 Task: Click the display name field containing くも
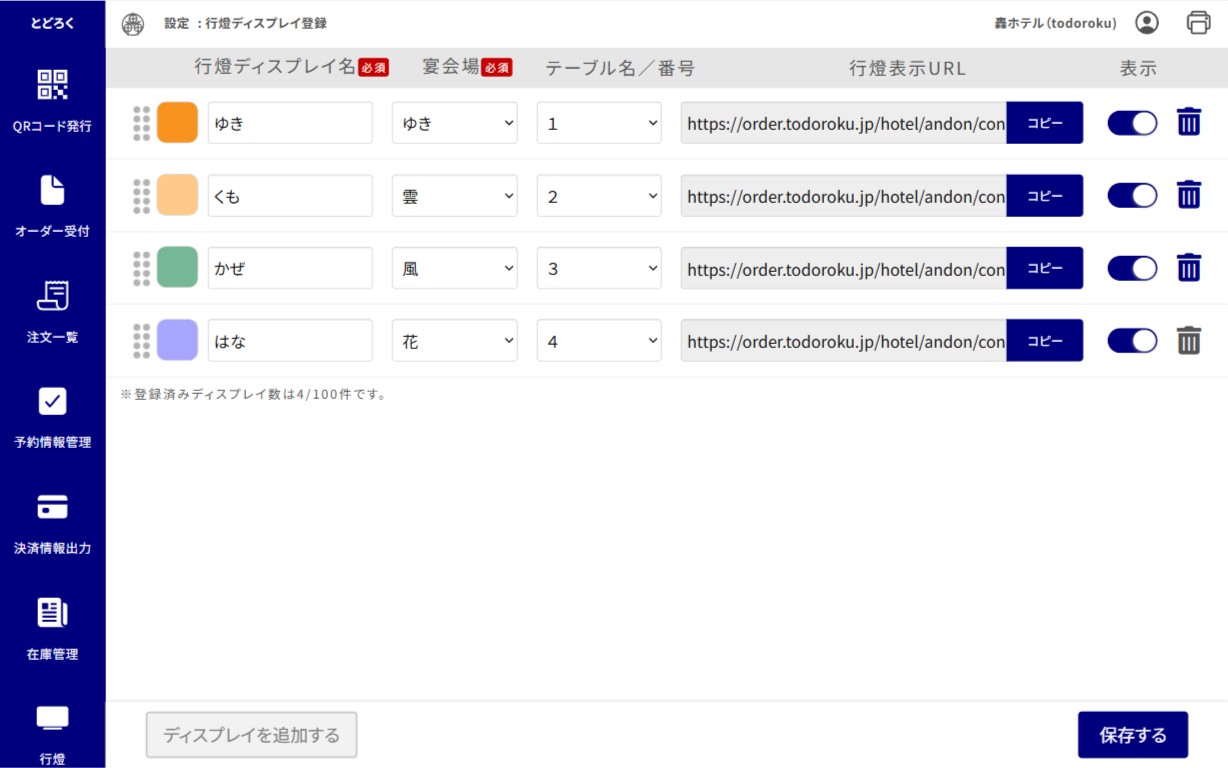pos(290,196)
